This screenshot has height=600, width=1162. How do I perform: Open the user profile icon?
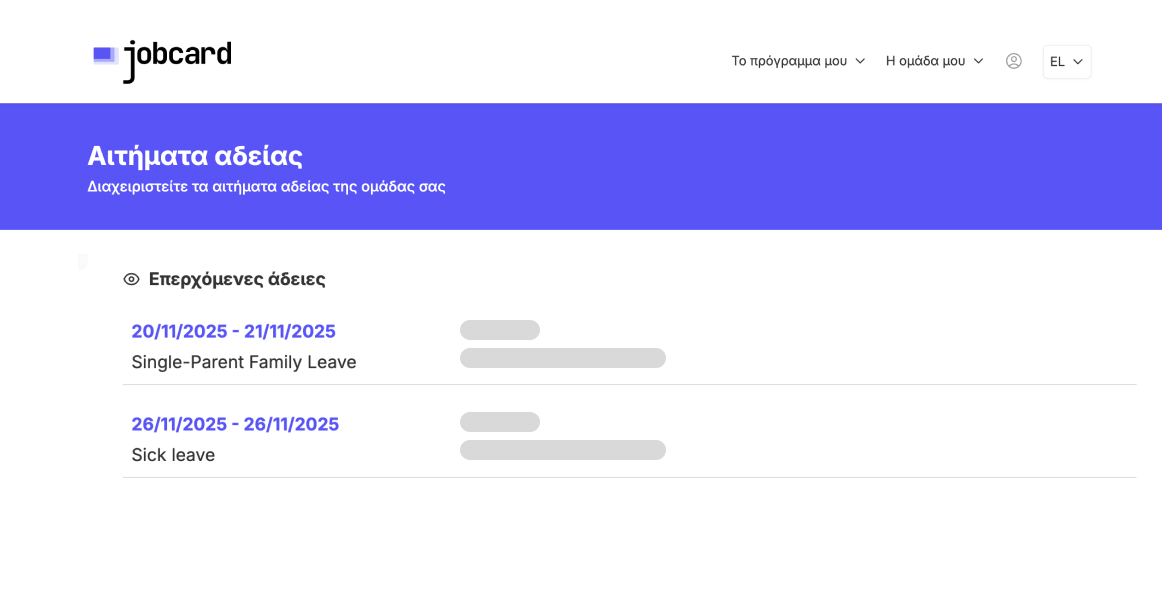pos(1013,61)
